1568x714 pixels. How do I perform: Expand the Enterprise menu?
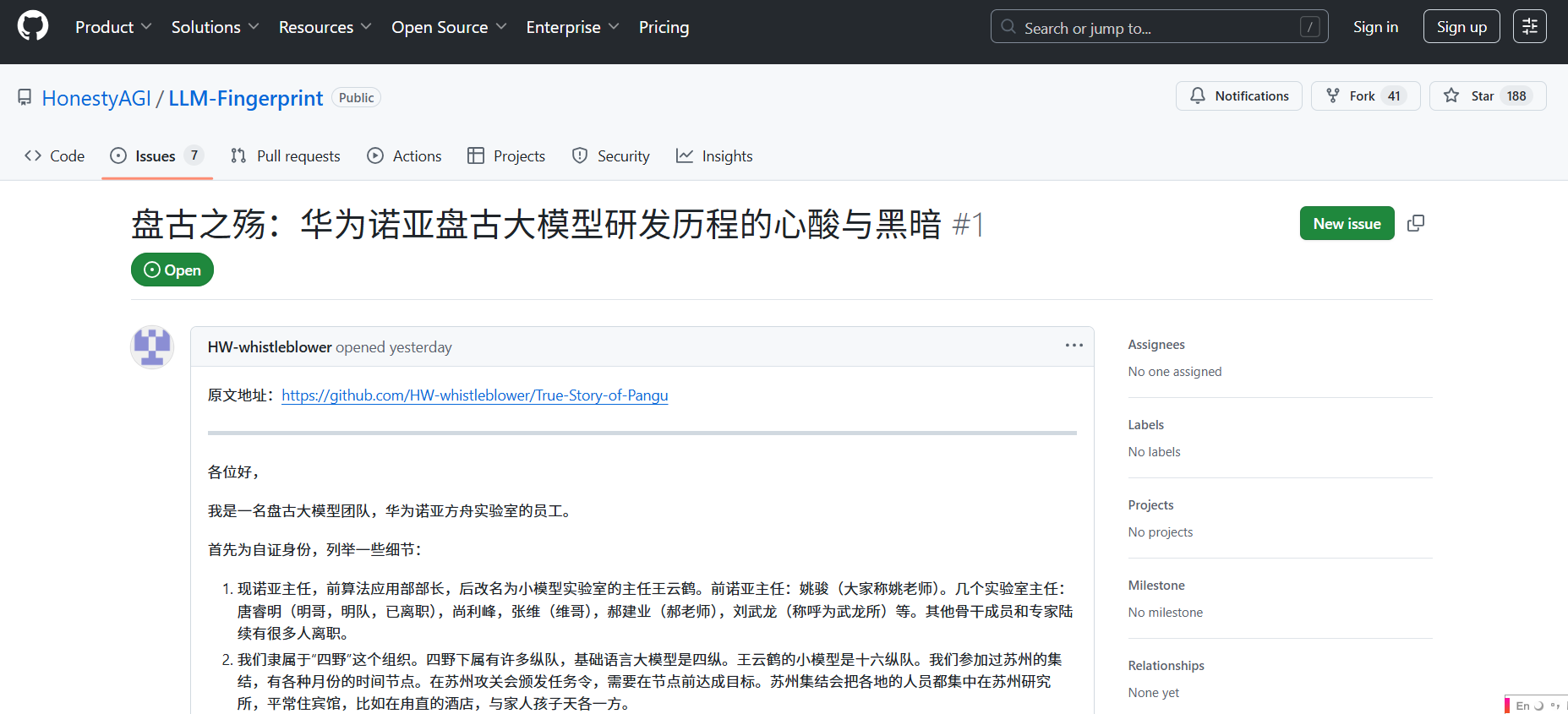[x=572, y=27]
